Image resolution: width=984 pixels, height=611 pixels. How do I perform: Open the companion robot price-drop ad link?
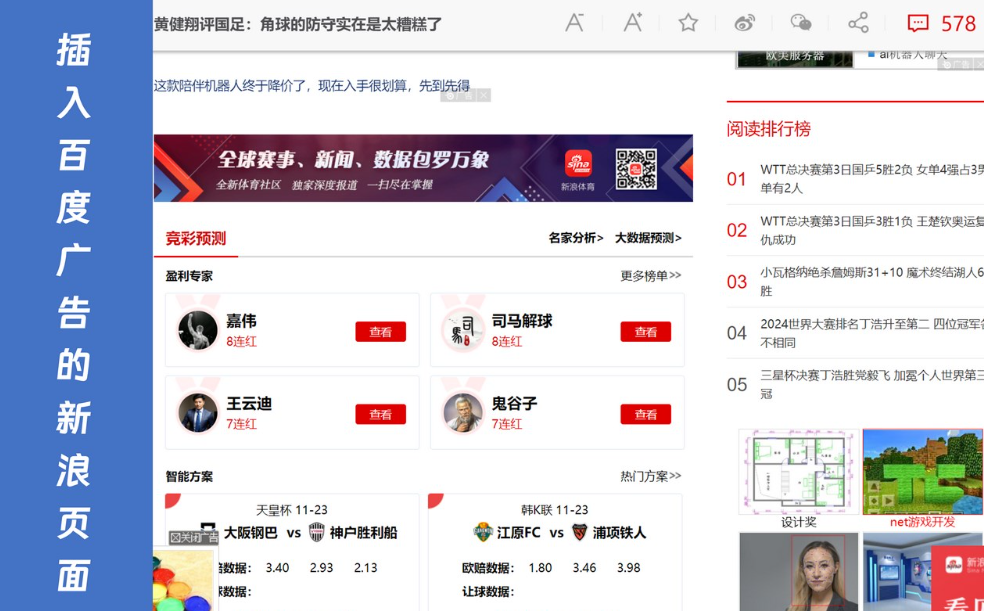[312, 86]
